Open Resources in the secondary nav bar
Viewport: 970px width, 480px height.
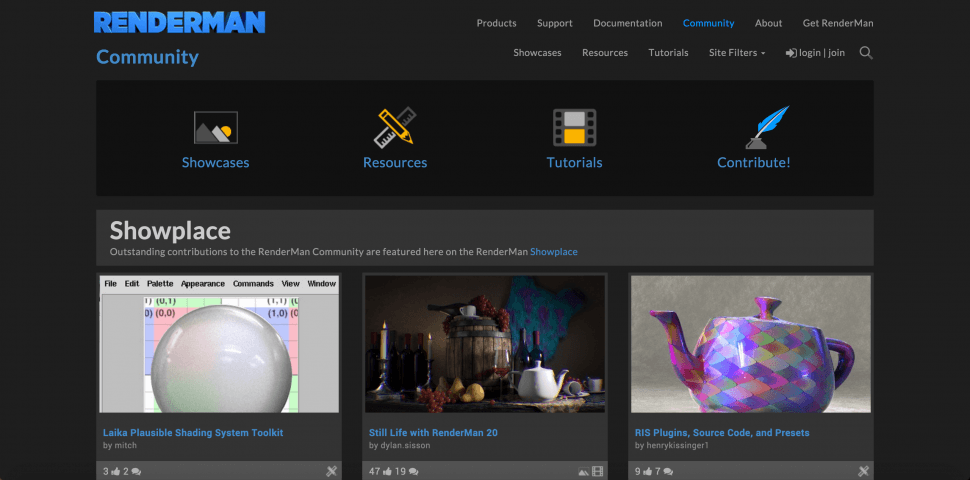click(x=604, y=53)
